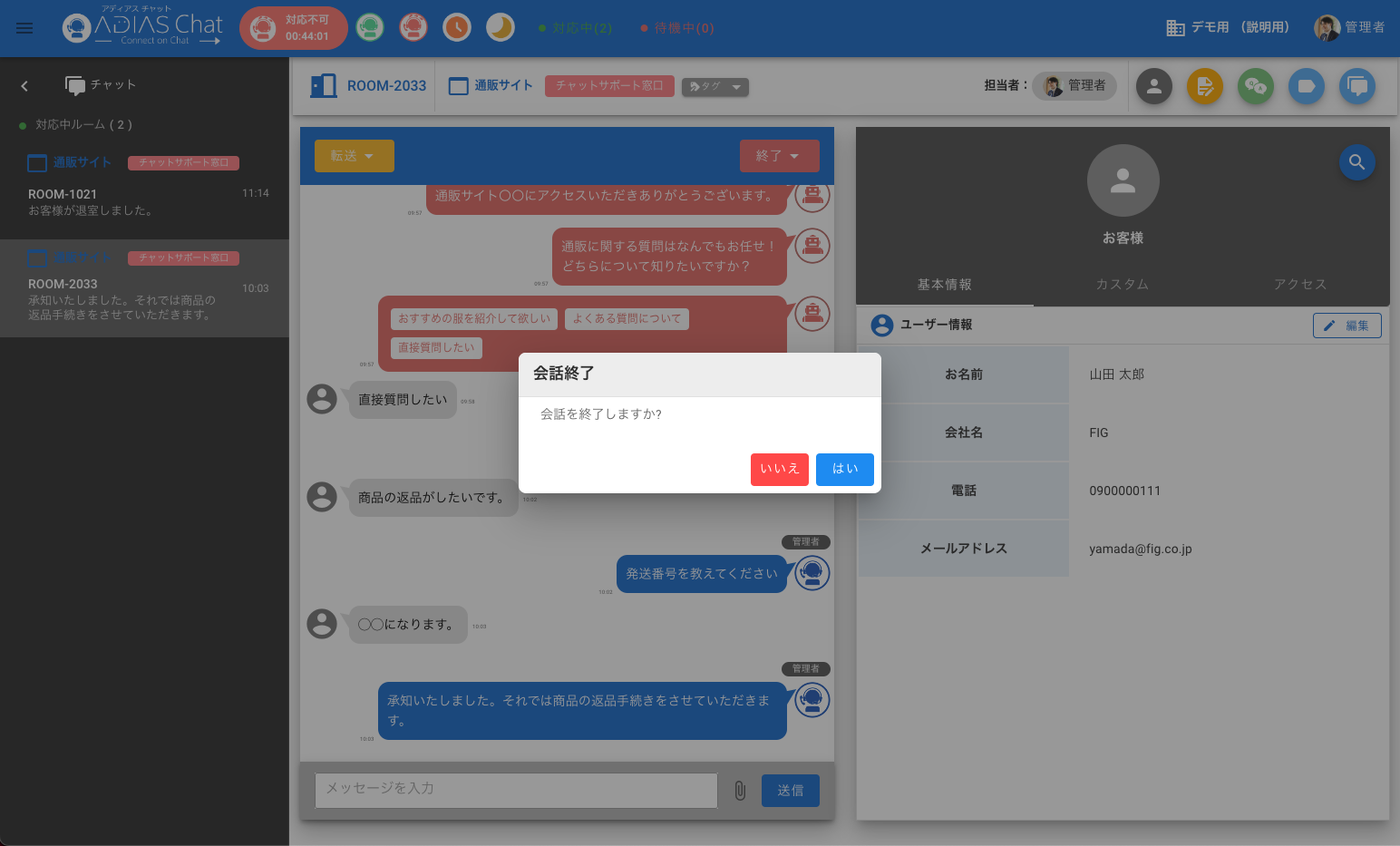Collapse sidebar with back chevron
The height and width of the screenshot is (846, 1400).
point(24,86)
